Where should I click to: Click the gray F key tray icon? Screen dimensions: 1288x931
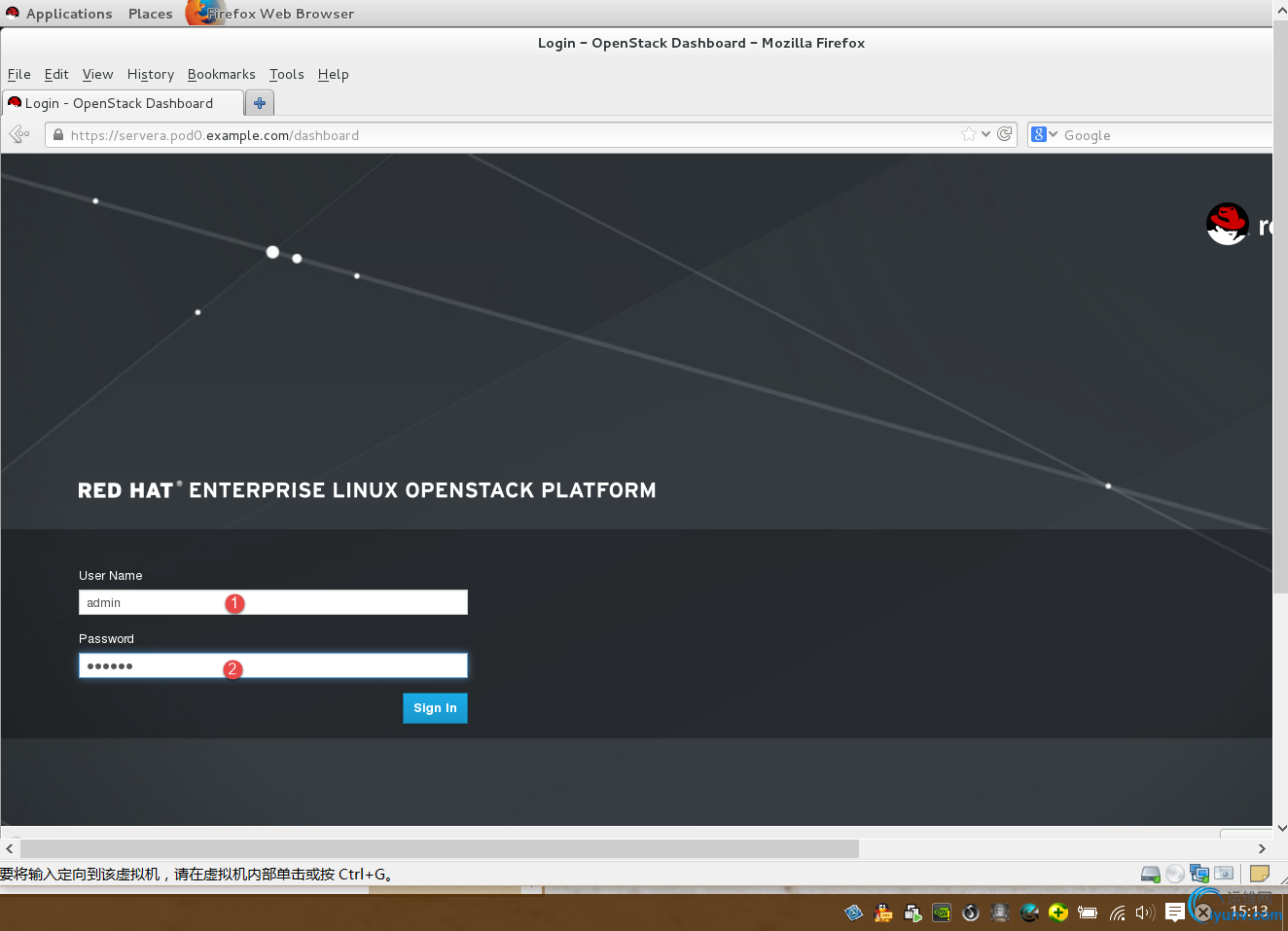pos(1000,913)
